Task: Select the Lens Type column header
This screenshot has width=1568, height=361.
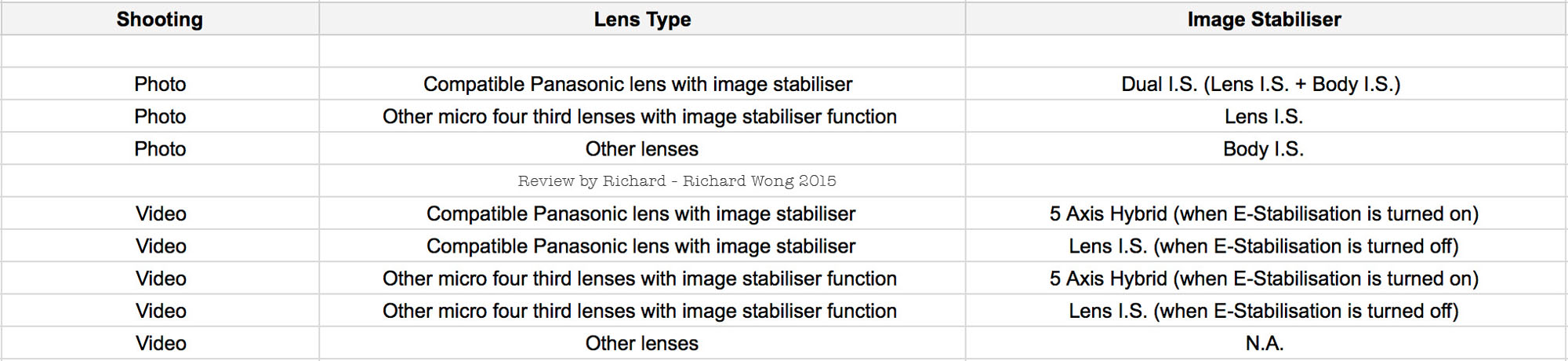Action: coord(642,20)
